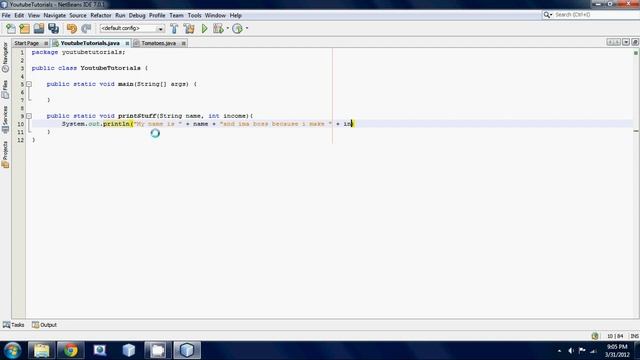Switch to the Tomatoes.java tab
The height and width of the screenshot is (360, 640).
coord(159,43)
